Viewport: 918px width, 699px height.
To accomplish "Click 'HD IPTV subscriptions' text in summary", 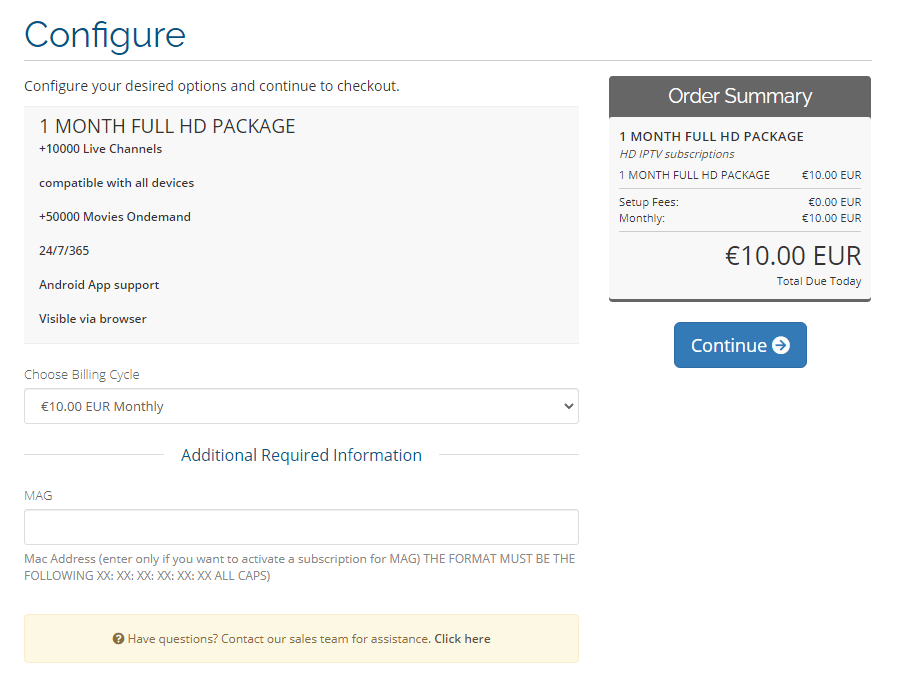I will [x=677, y=154].
